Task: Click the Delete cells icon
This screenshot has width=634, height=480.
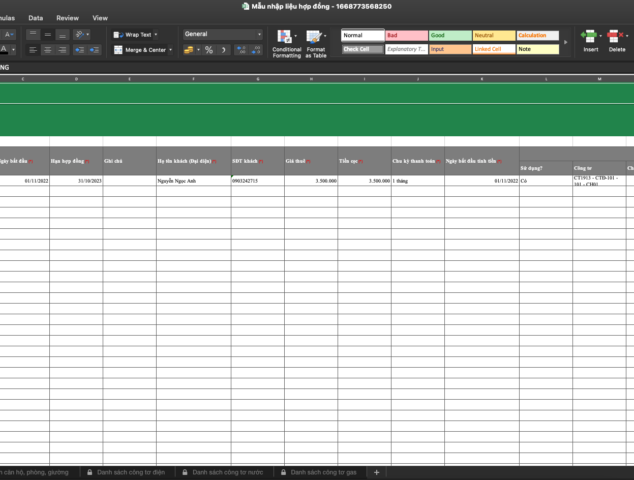Action: (x=617, y=40)
